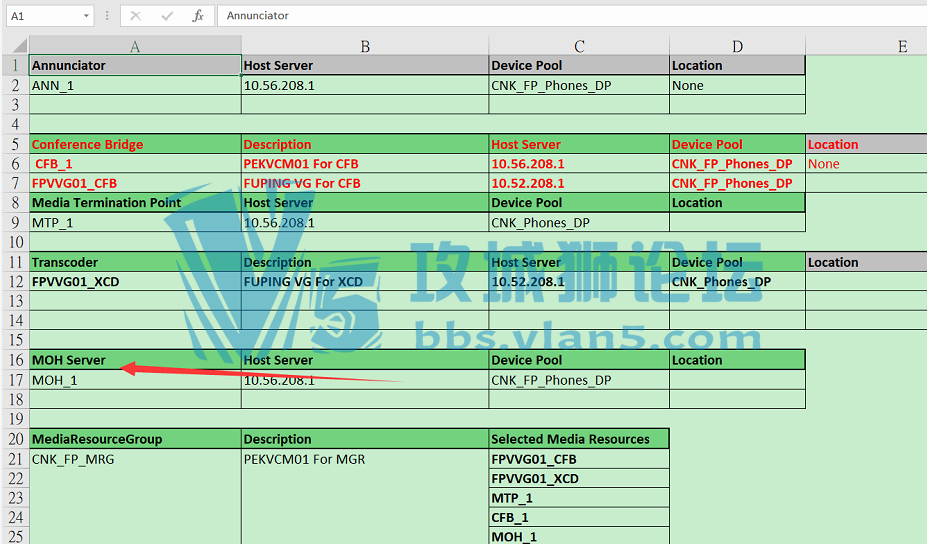Click CNK_FP_Phones_DP in row 2

tap(579, 85)
